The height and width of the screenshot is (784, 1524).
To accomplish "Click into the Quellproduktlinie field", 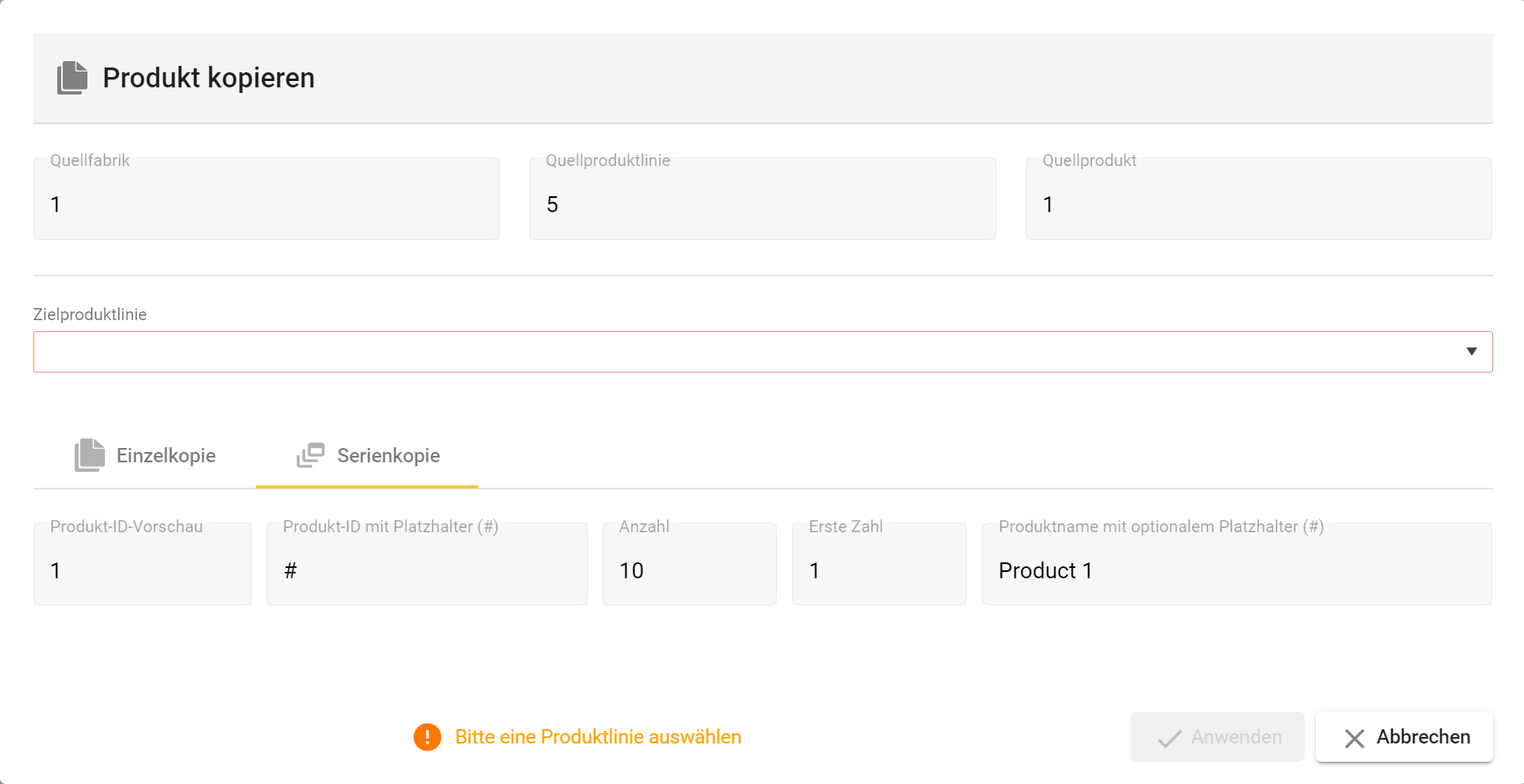I will point(762,204).
